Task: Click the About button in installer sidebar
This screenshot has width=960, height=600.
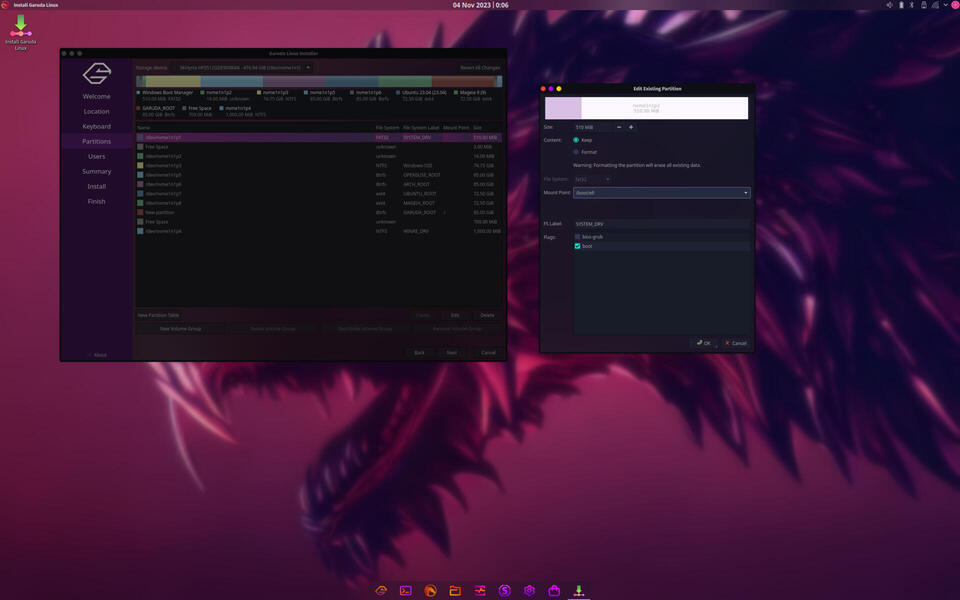Action: coord(97,355)
